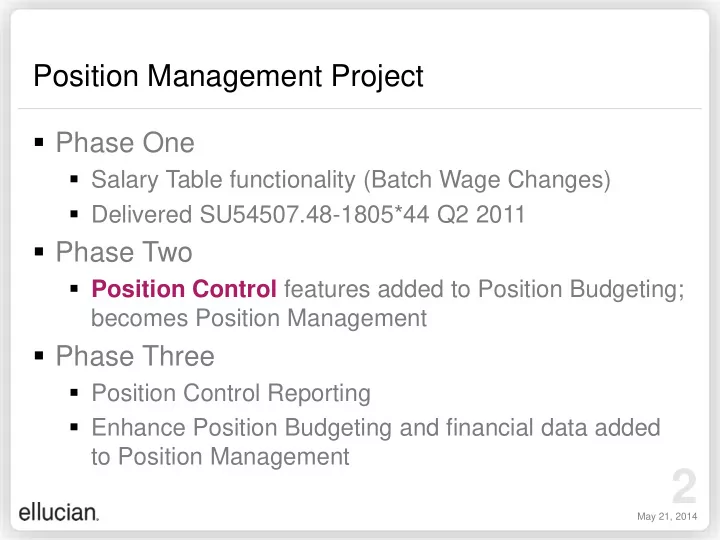Click bullet before Delivered SU54507 text
Image resolution: width=720 pixels, height=540 pixels.
(74, 214)
